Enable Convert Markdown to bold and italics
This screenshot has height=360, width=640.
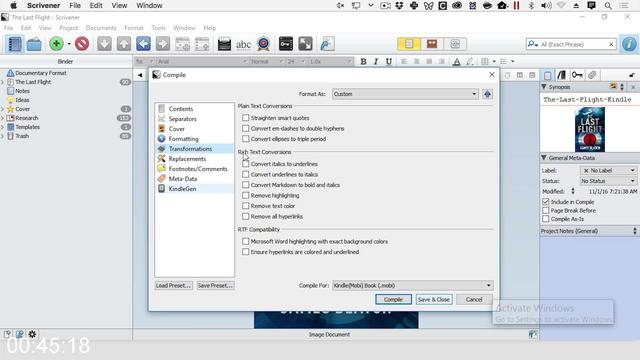(245, 185)
